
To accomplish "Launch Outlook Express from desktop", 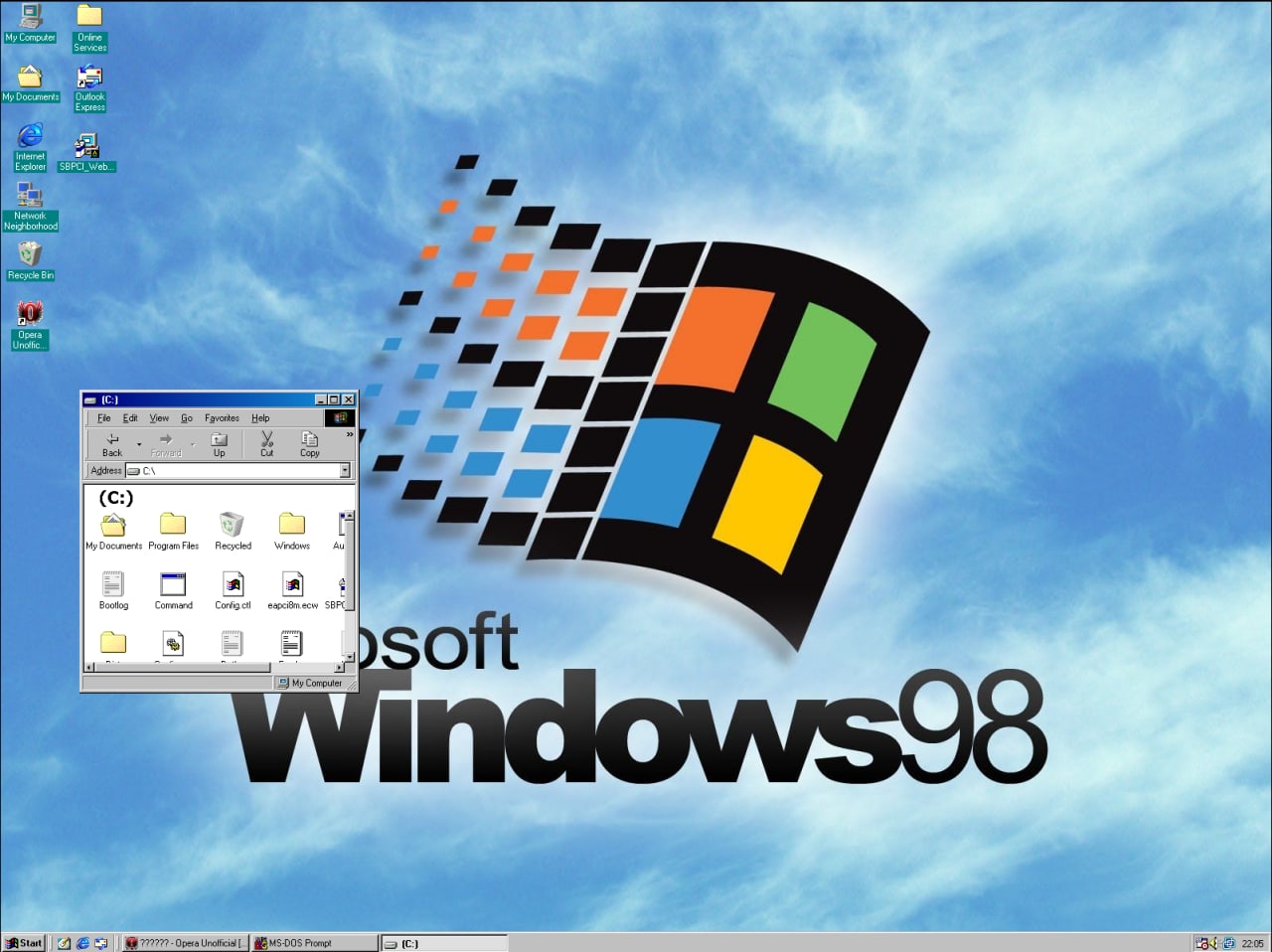I will click(89, 88).
